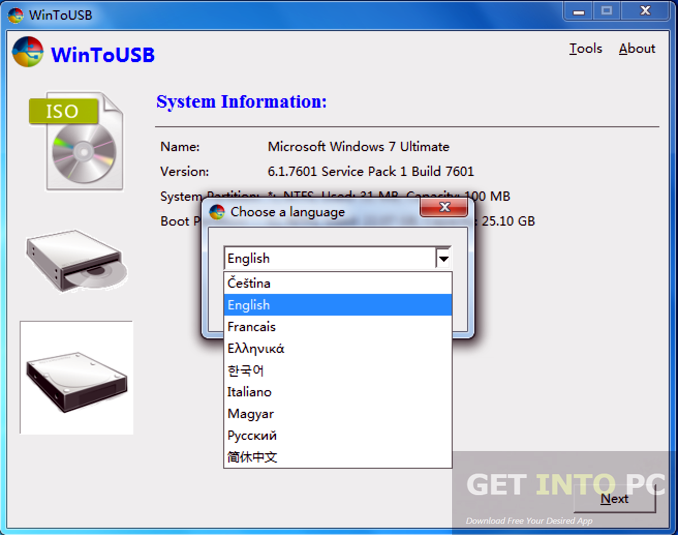Expand the language dropdown arrow
The width and height of the screenshot is (678, 535).
click(443, 259)
